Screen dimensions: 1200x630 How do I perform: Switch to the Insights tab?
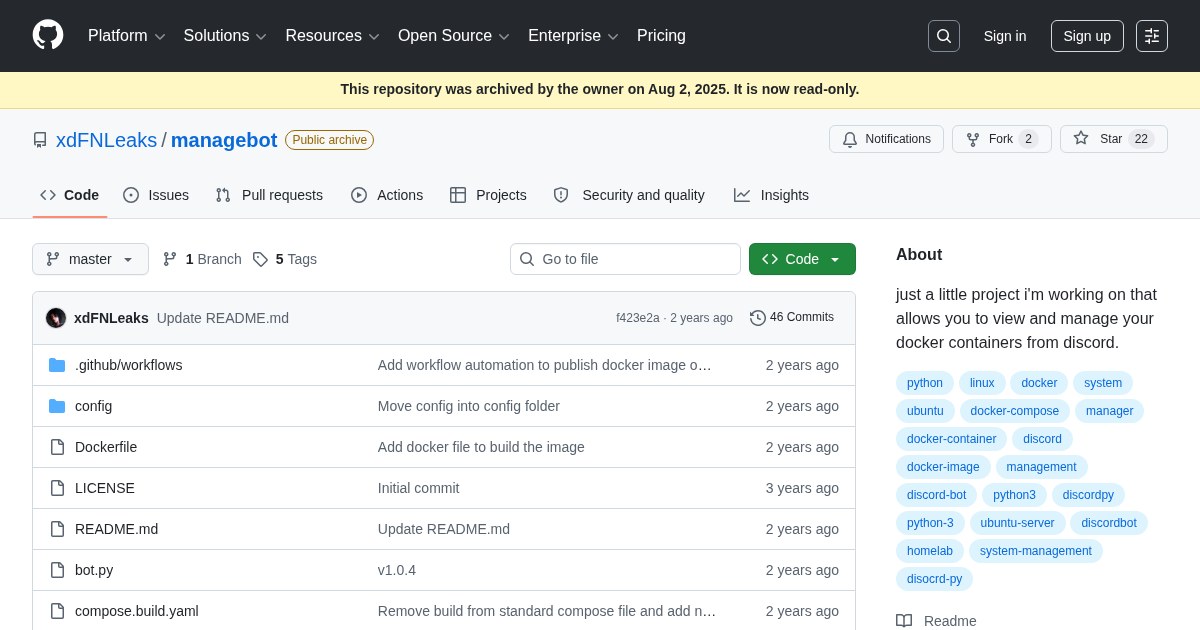click(x=771, y=195)
